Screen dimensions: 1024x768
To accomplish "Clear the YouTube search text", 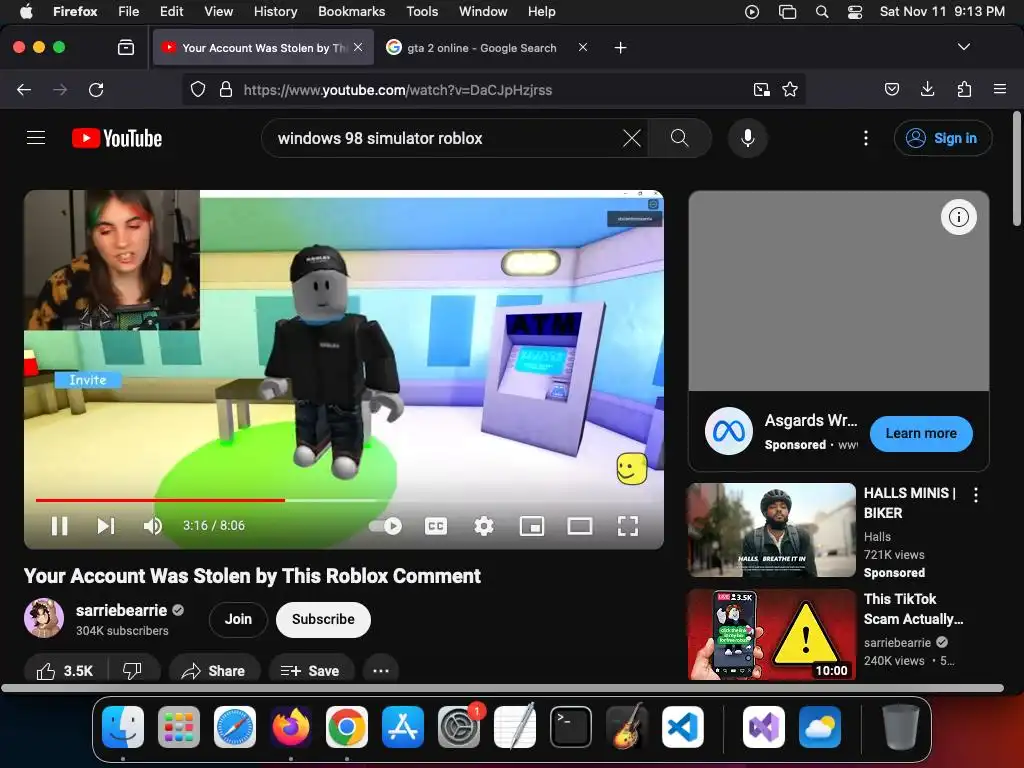I will point(632,138).
